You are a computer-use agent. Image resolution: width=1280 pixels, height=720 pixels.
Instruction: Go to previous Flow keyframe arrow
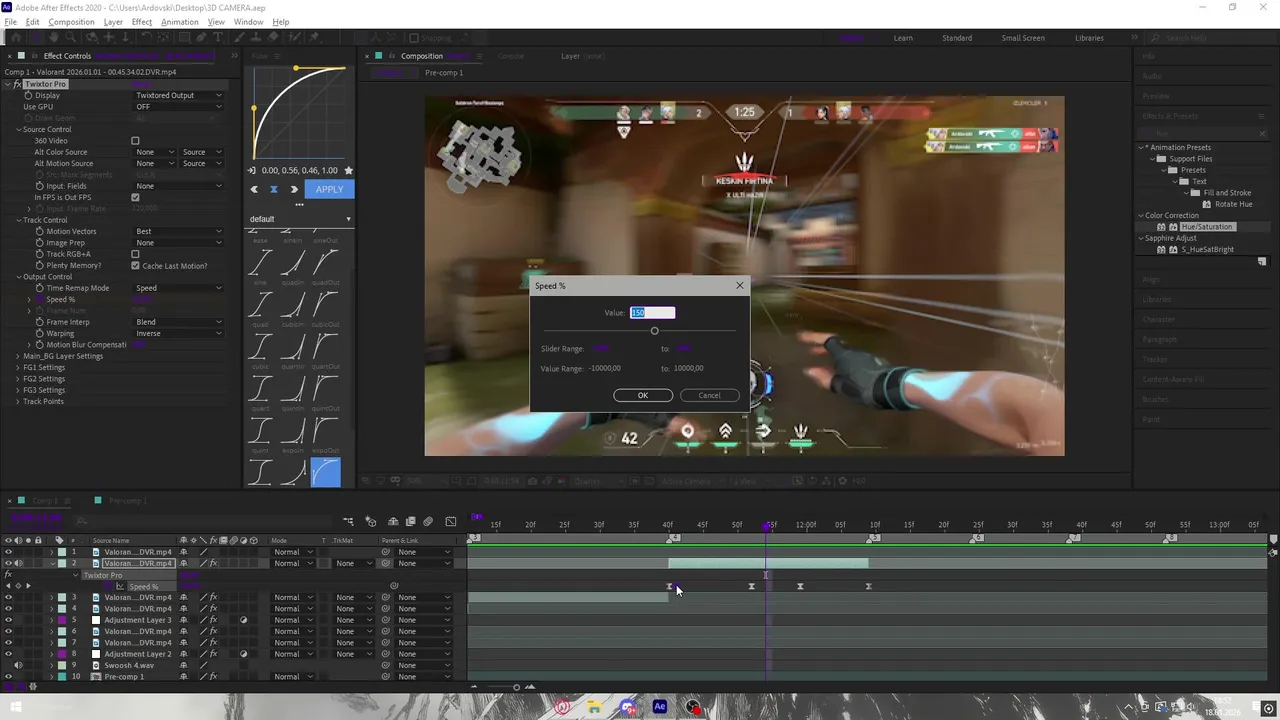(x=254, y=189)
